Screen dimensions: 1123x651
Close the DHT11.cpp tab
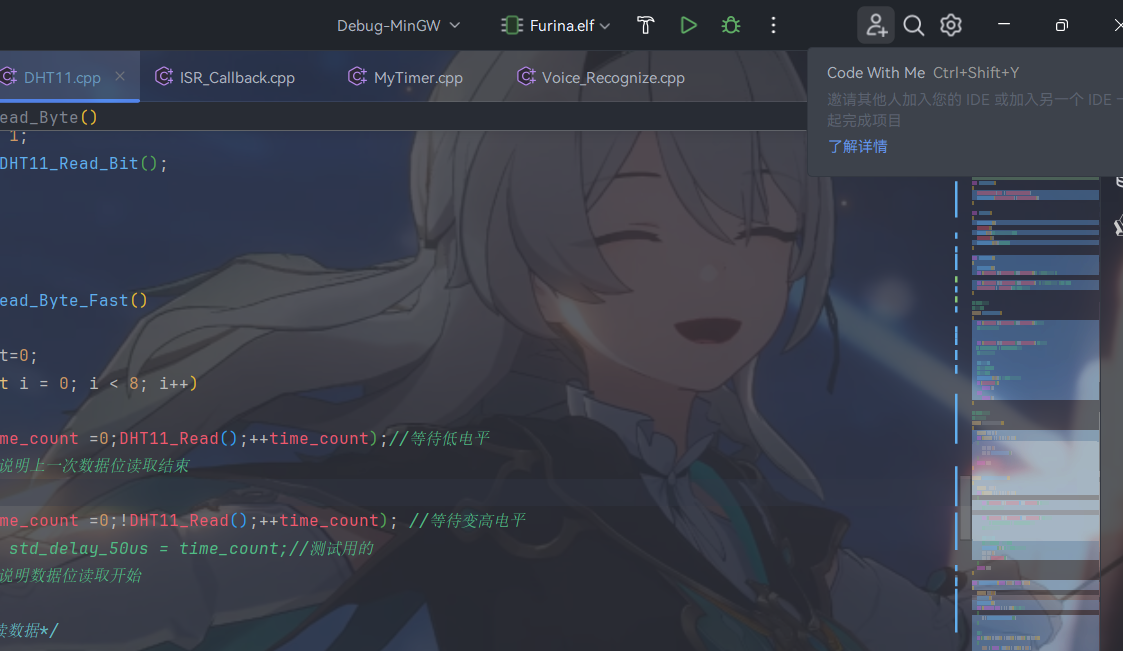pos(120,76)
